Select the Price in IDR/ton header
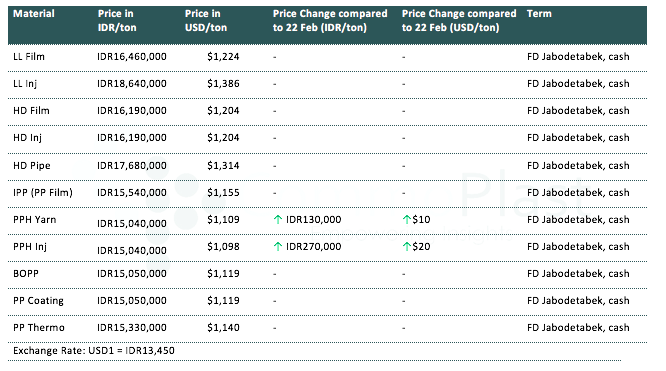This screenshot has height=371, width=666. click(117, 20)
